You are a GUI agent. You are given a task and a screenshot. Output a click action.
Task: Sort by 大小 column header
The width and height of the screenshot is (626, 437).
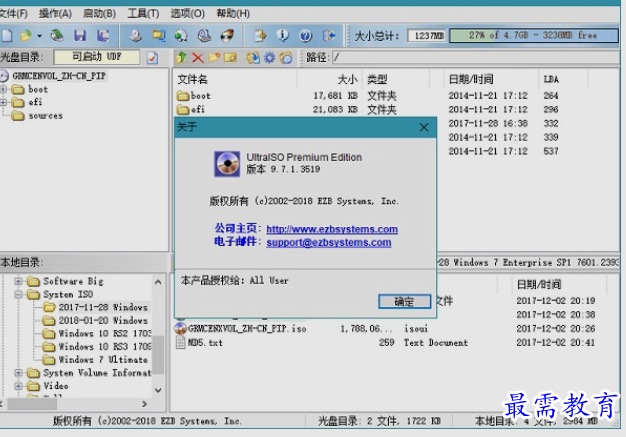pos(330,79)
